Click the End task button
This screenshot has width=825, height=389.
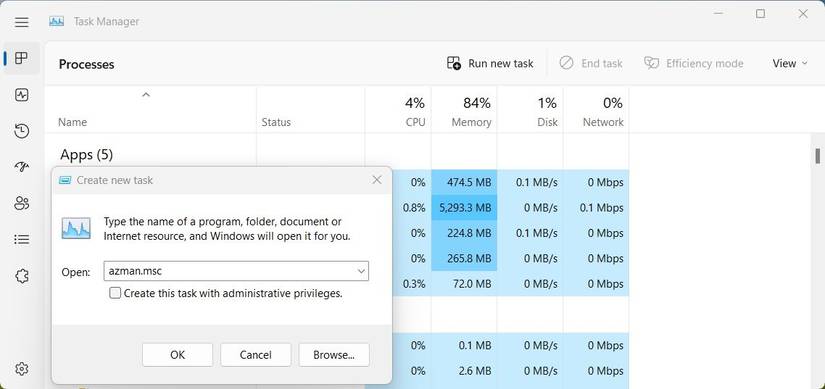(590, 64)
